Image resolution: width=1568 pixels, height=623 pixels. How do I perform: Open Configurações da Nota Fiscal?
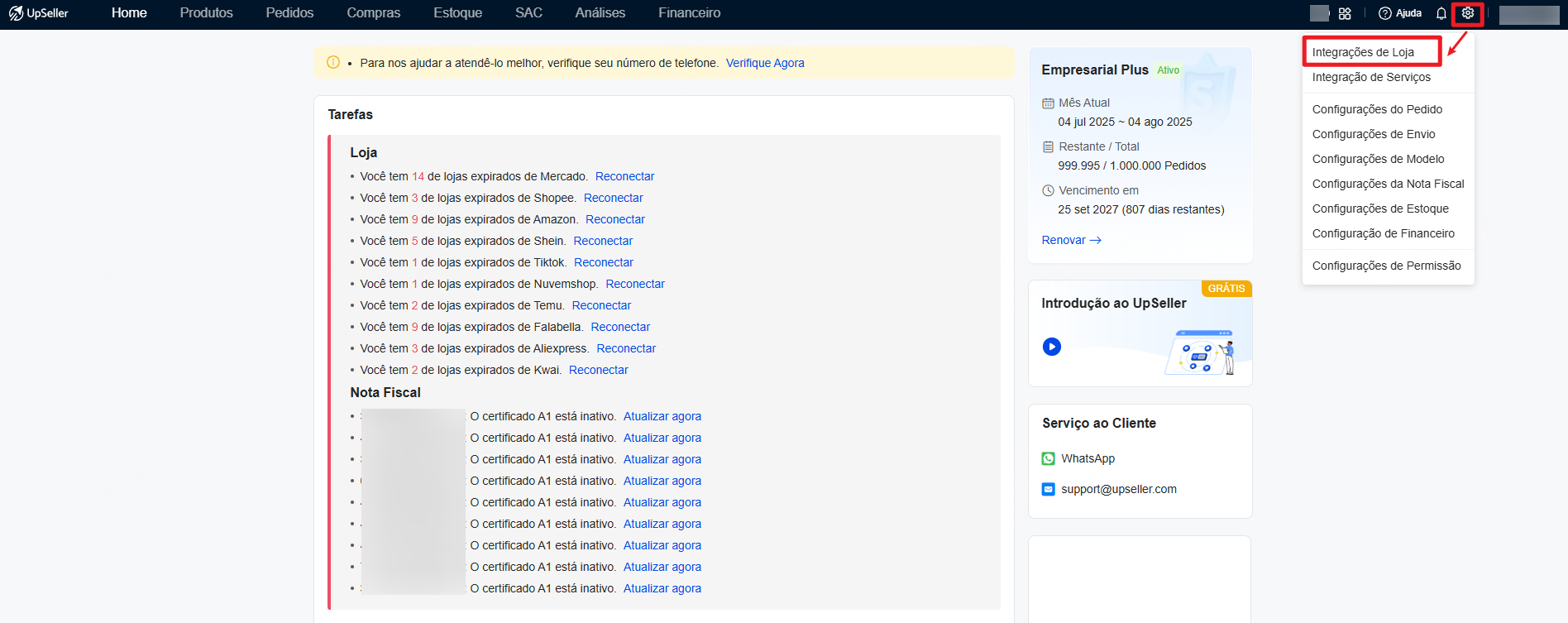[x=1388, y=184]
